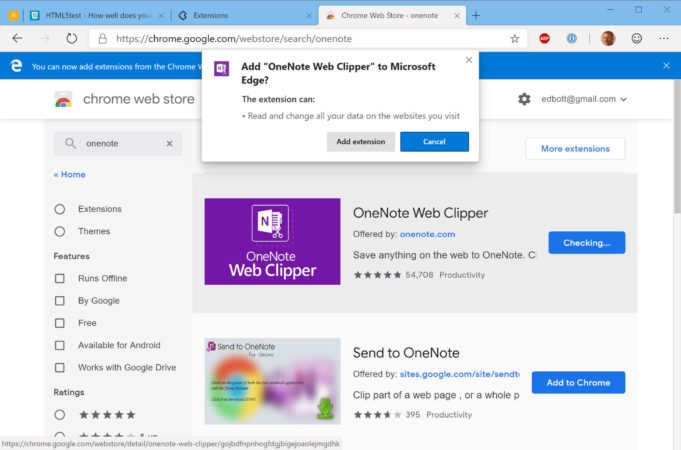Bookmark this page with the star icon

(x=515, y=39)
